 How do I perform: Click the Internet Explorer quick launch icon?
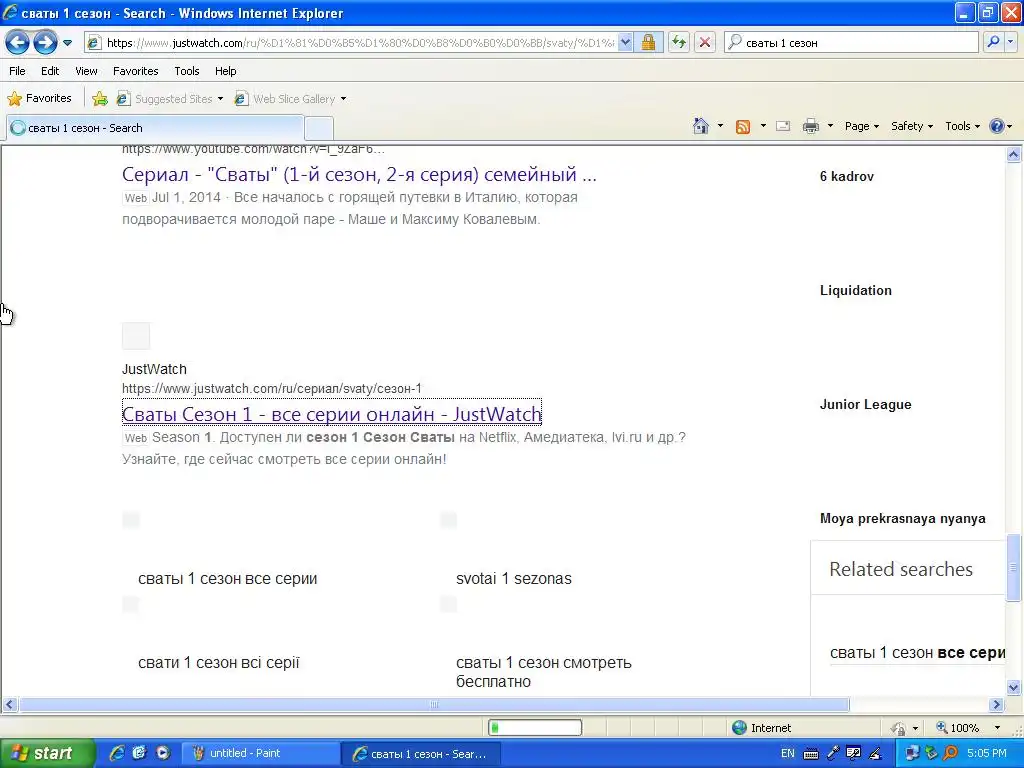pos(117,753)
